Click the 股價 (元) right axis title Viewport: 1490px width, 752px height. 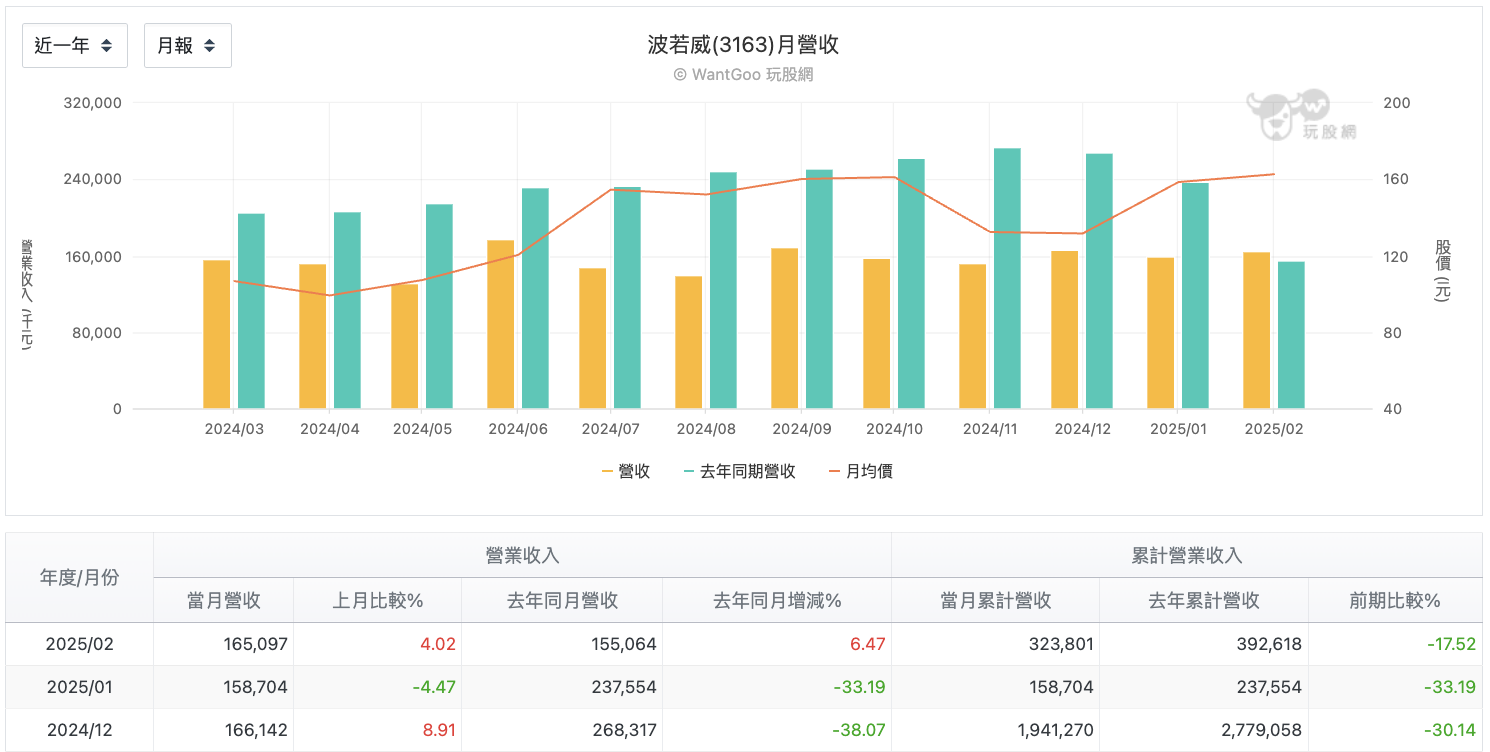pyautogui.click(x=1442, y=270)
